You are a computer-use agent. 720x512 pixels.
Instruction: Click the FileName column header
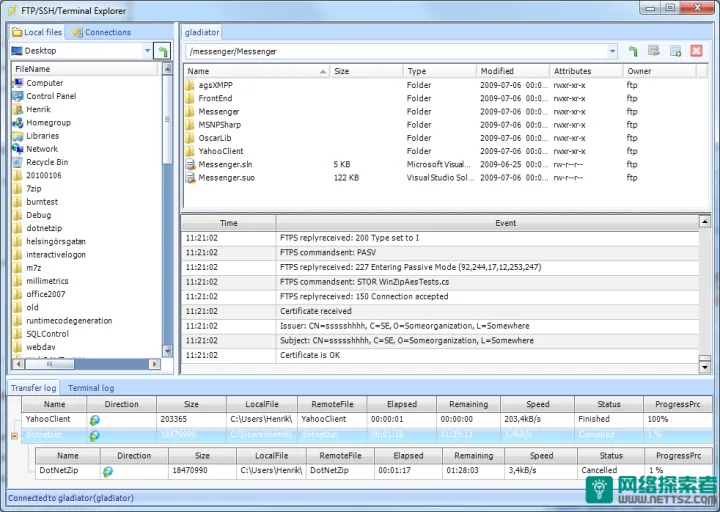coord(85,69)
